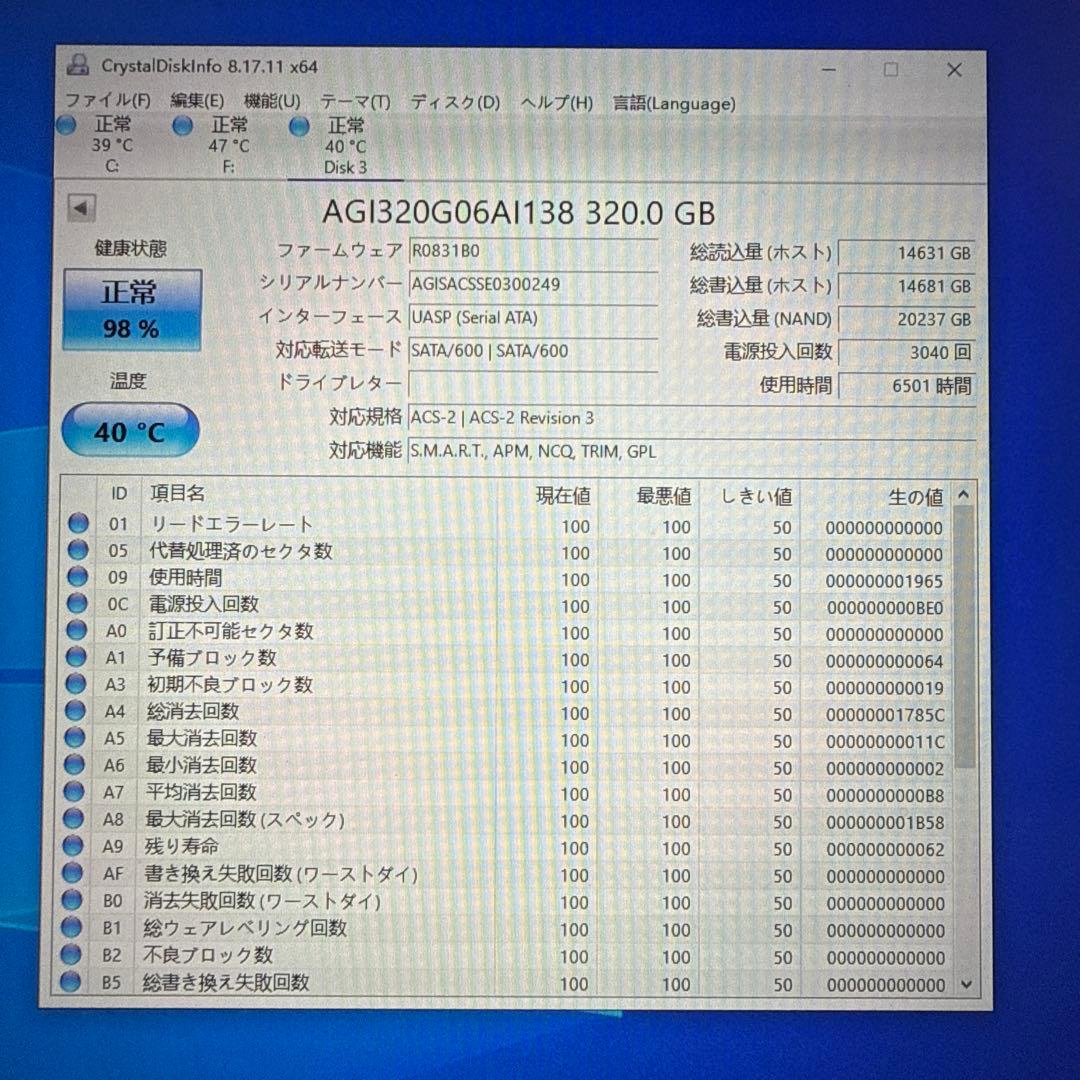Click the CrystalDiskInfo title bar icon

(x=78, y=65)
